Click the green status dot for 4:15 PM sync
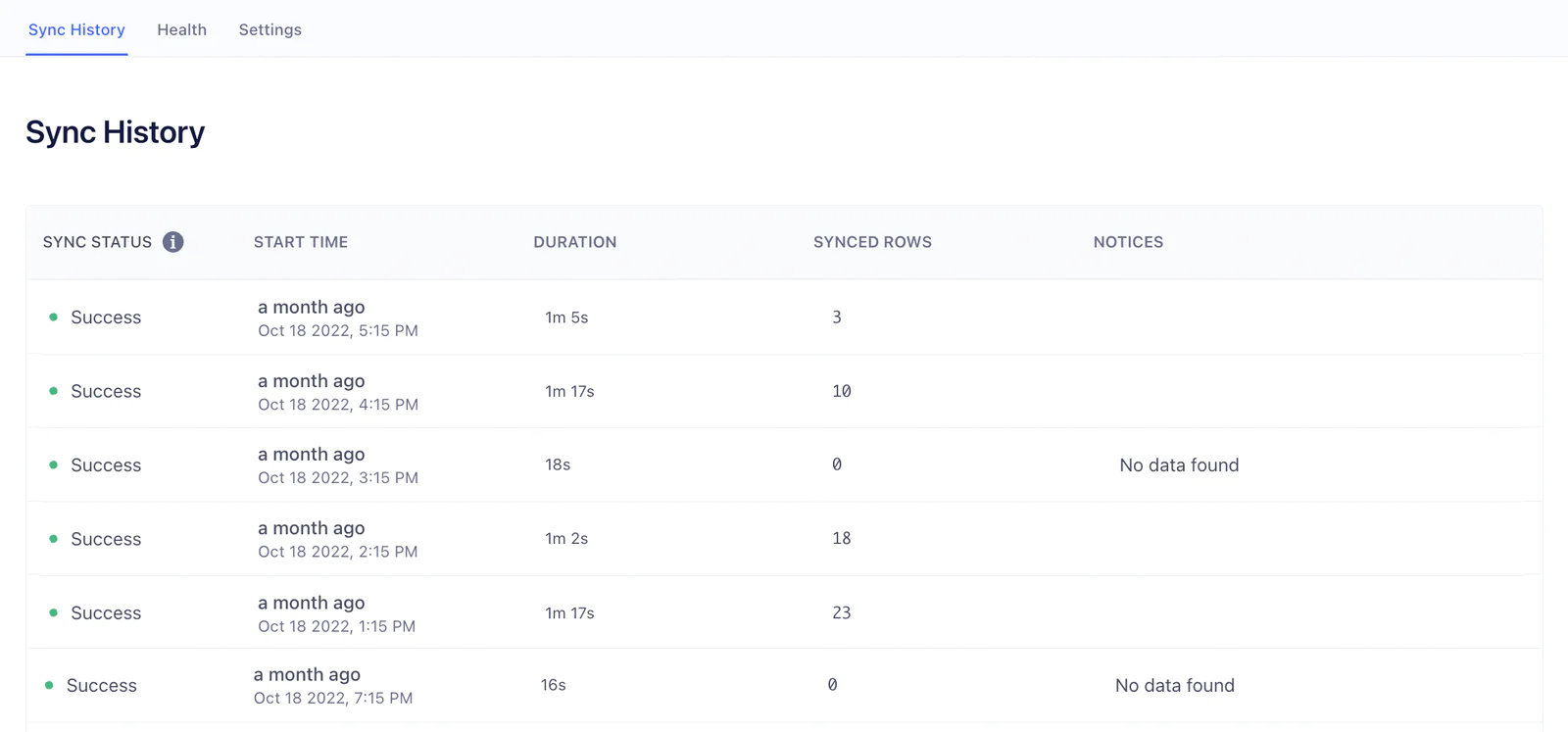1568x732 pixels. pyautogui.click(x=53, y=391)
